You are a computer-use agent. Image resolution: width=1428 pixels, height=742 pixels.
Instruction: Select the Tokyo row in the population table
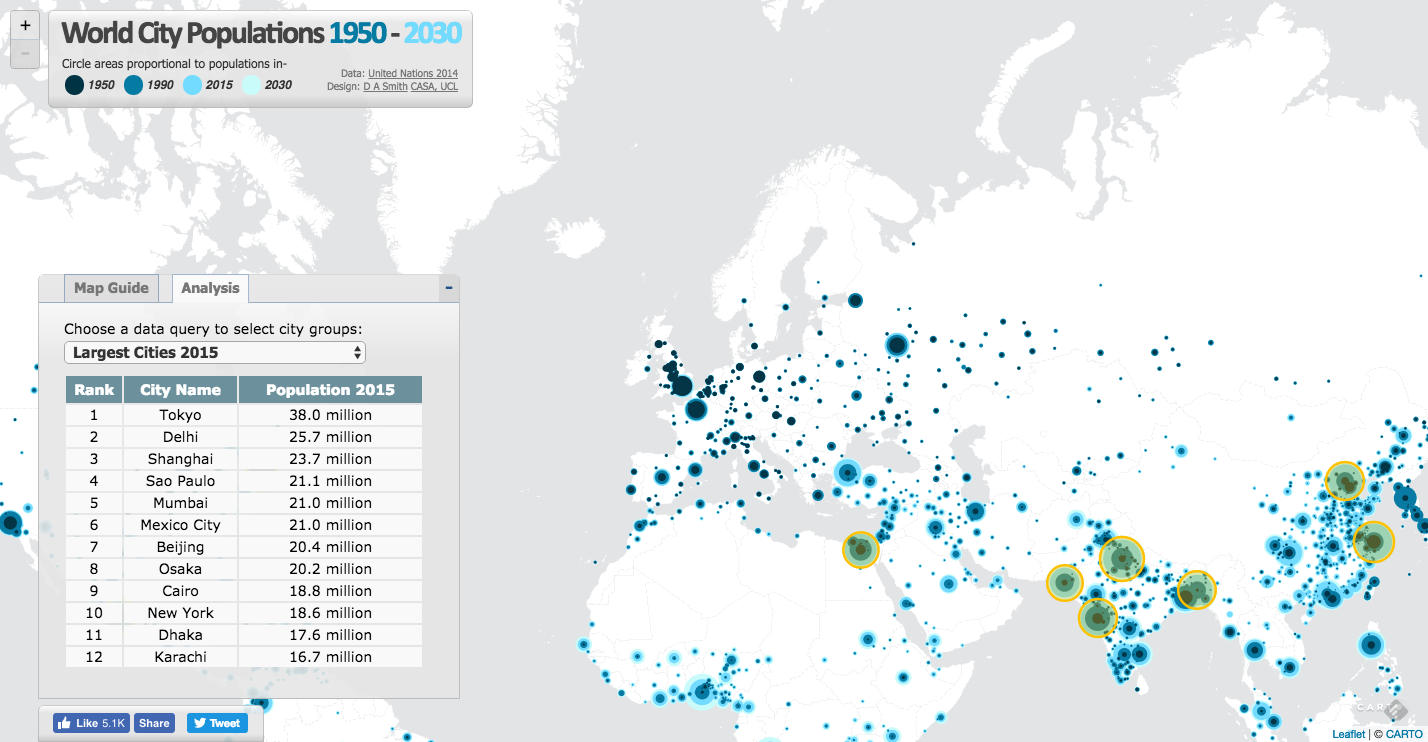(180, 414)
